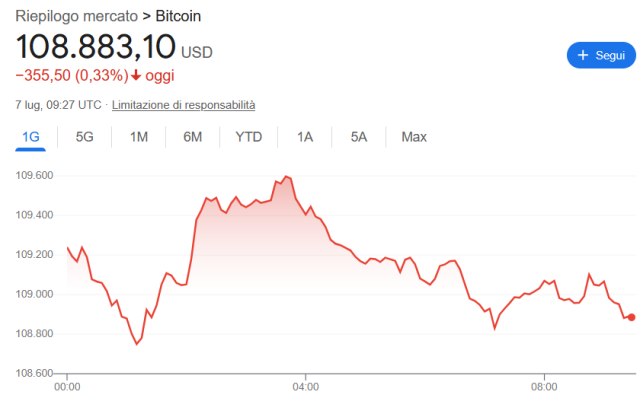The image size is (640, 398).
Task: Switch to the 1A range tab
Action: point(305,137)
